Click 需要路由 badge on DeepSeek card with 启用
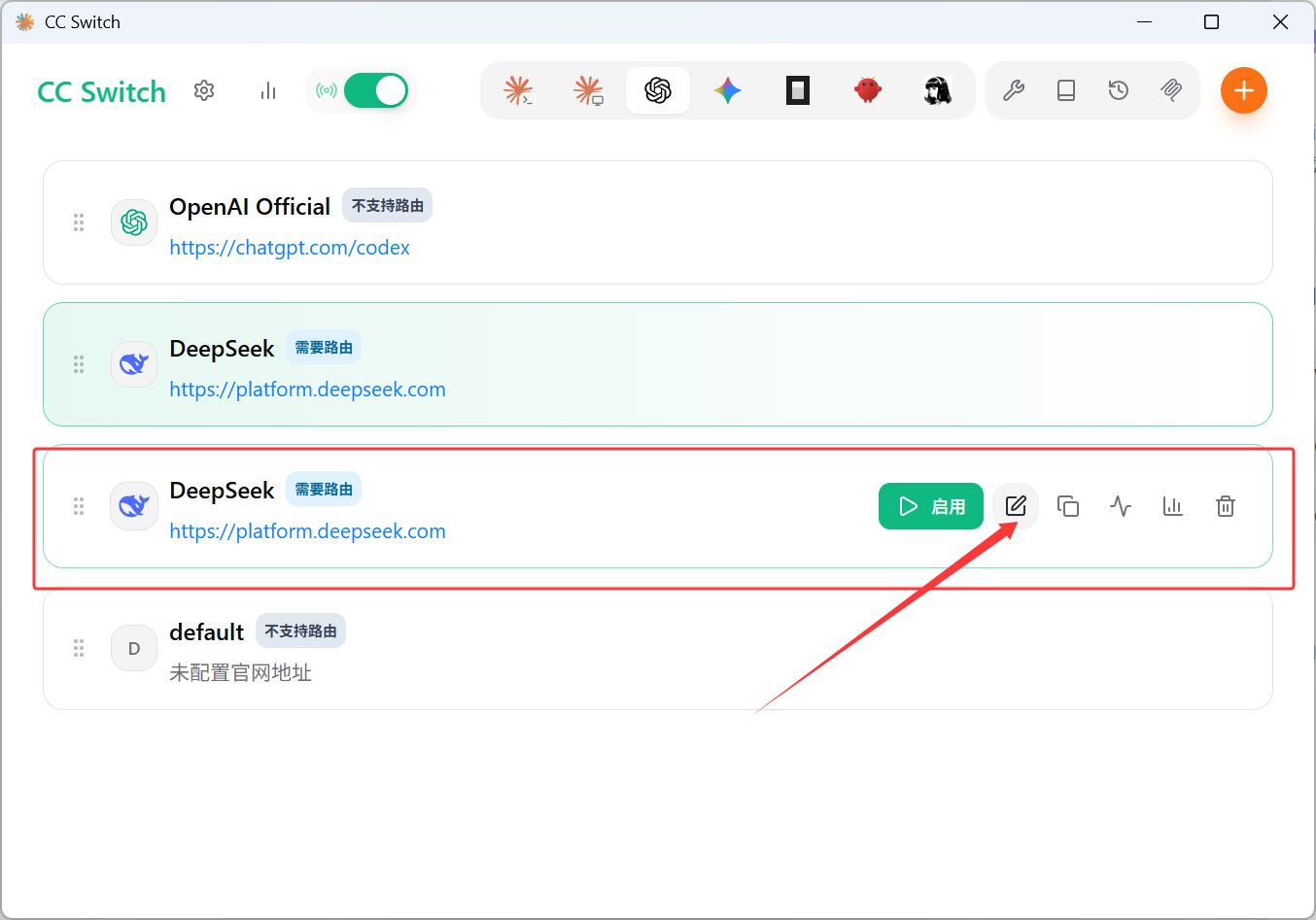This screenshot has height=920, width=1316. point(324,490)
